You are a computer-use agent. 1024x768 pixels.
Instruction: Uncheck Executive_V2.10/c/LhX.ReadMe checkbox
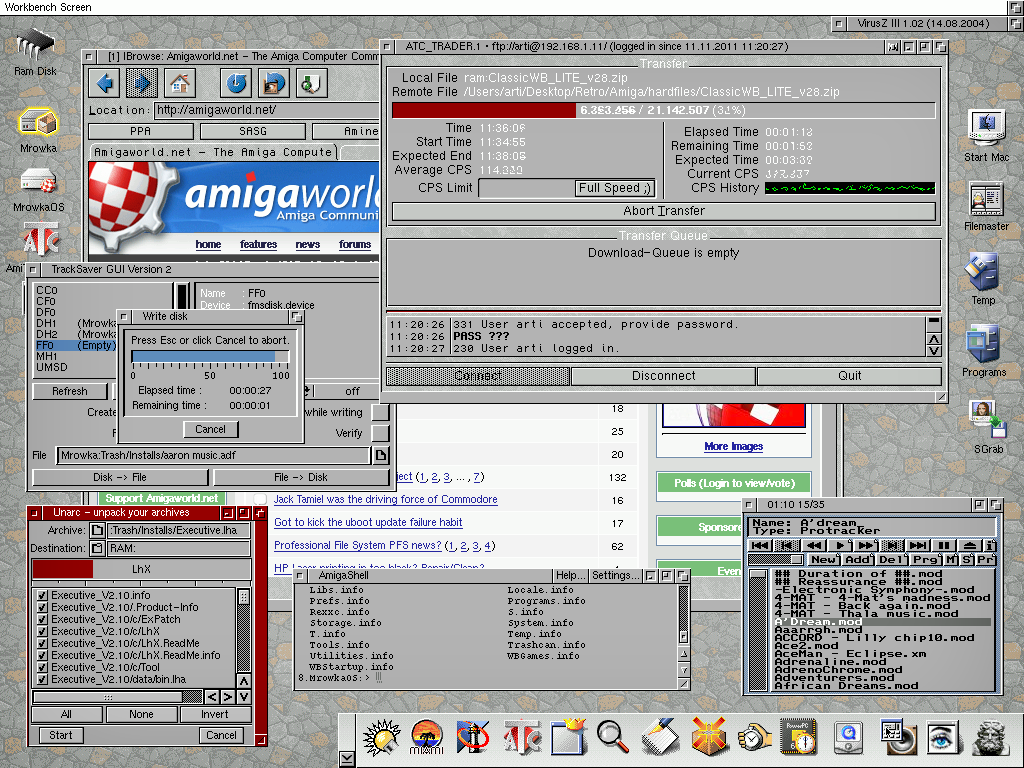pos(42,643)
